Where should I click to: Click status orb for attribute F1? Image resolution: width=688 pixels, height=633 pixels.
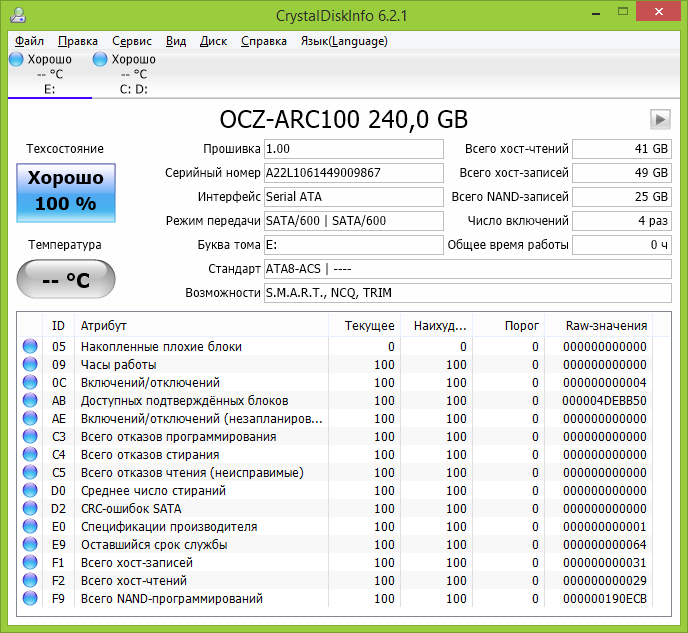(30, 562)
